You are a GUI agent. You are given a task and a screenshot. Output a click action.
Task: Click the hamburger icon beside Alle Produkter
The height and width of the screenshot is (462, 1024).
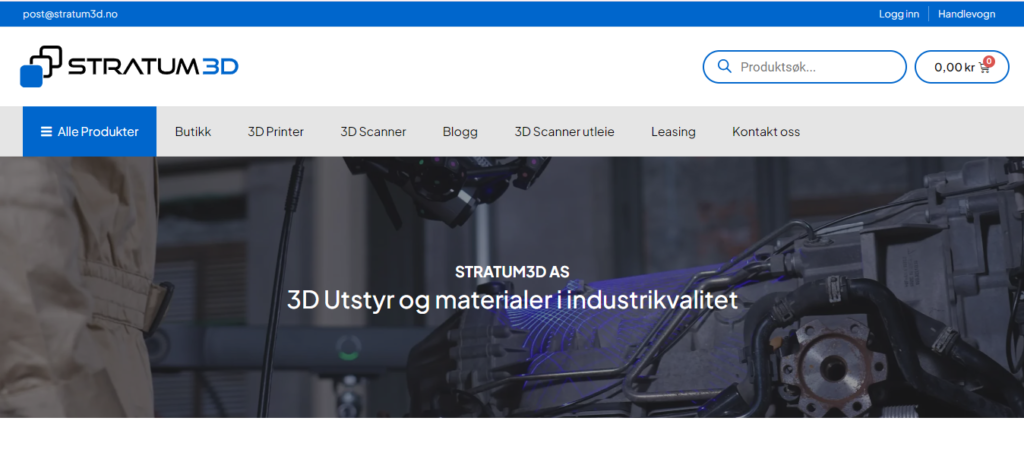click(46, 131)
